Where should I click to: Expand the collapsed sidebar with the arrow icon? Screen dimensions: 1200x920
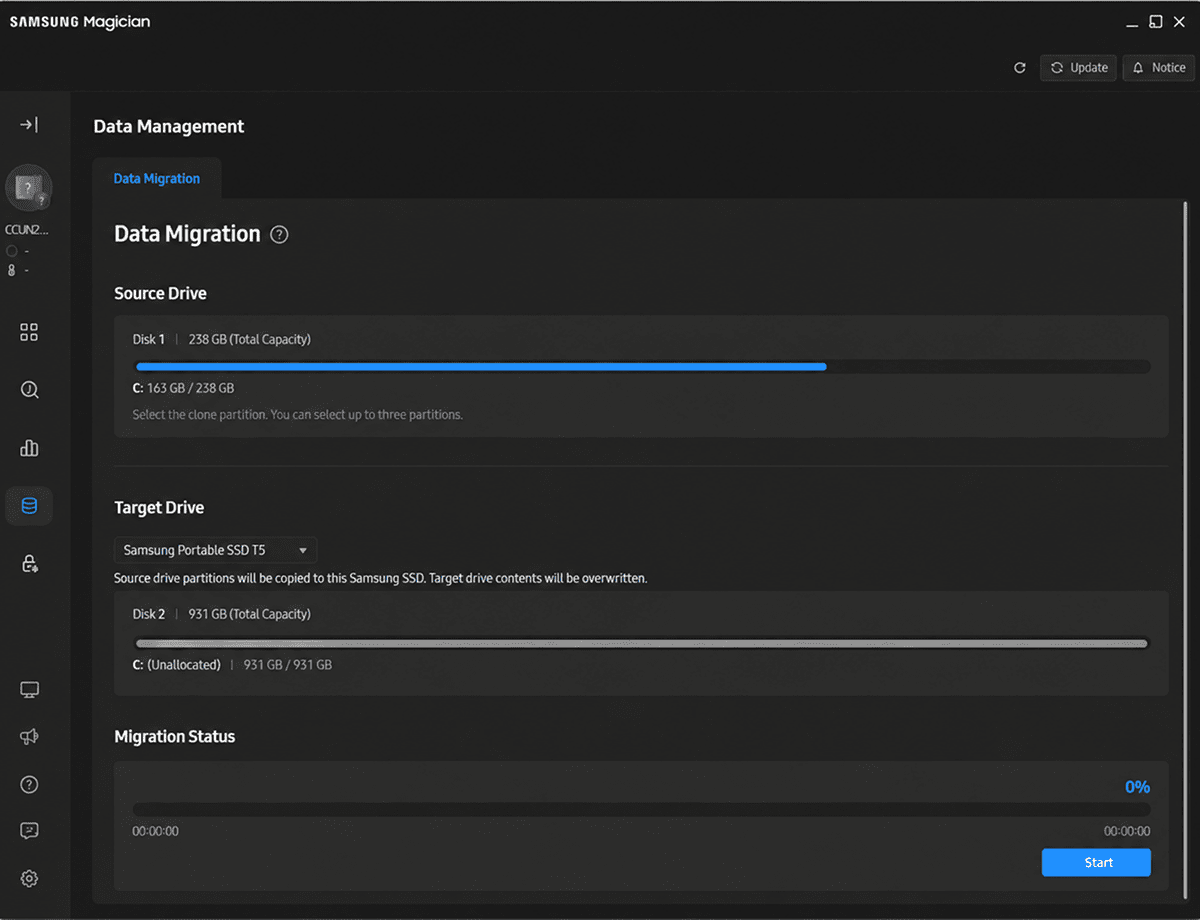[x=29, y=125]
